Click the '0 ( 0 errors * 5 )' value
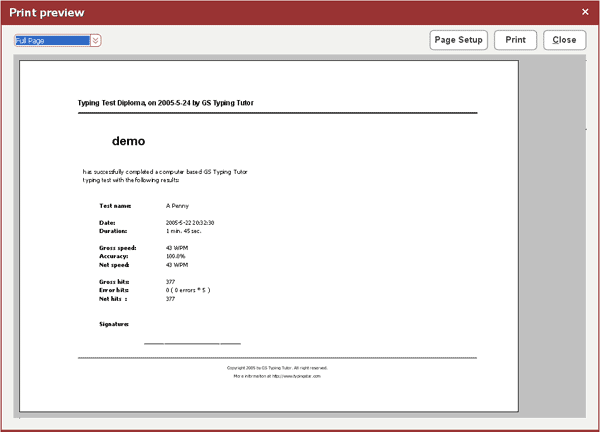The width and height of the screenshot is (600, 432). (188, 290)
